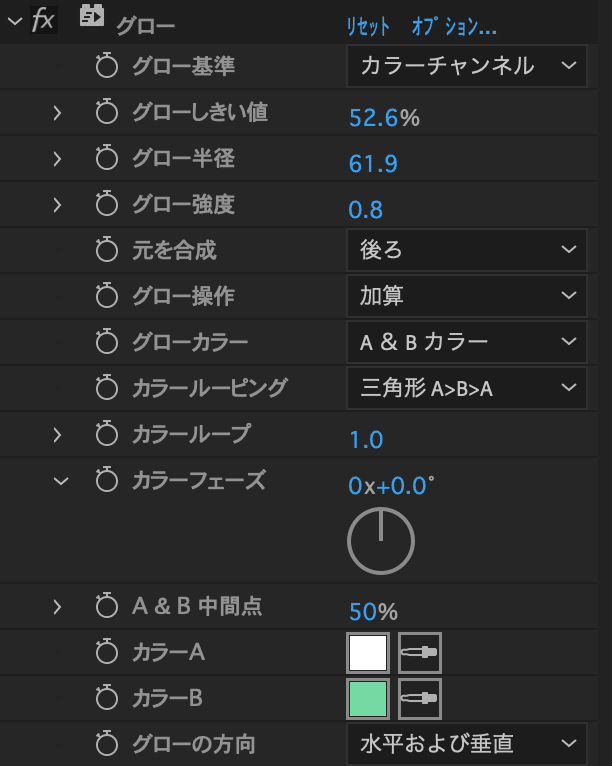This screenshot has height=766, width=612.
Task: Pick カラー B with the eyedropper
Action: [x=420, y=699]
